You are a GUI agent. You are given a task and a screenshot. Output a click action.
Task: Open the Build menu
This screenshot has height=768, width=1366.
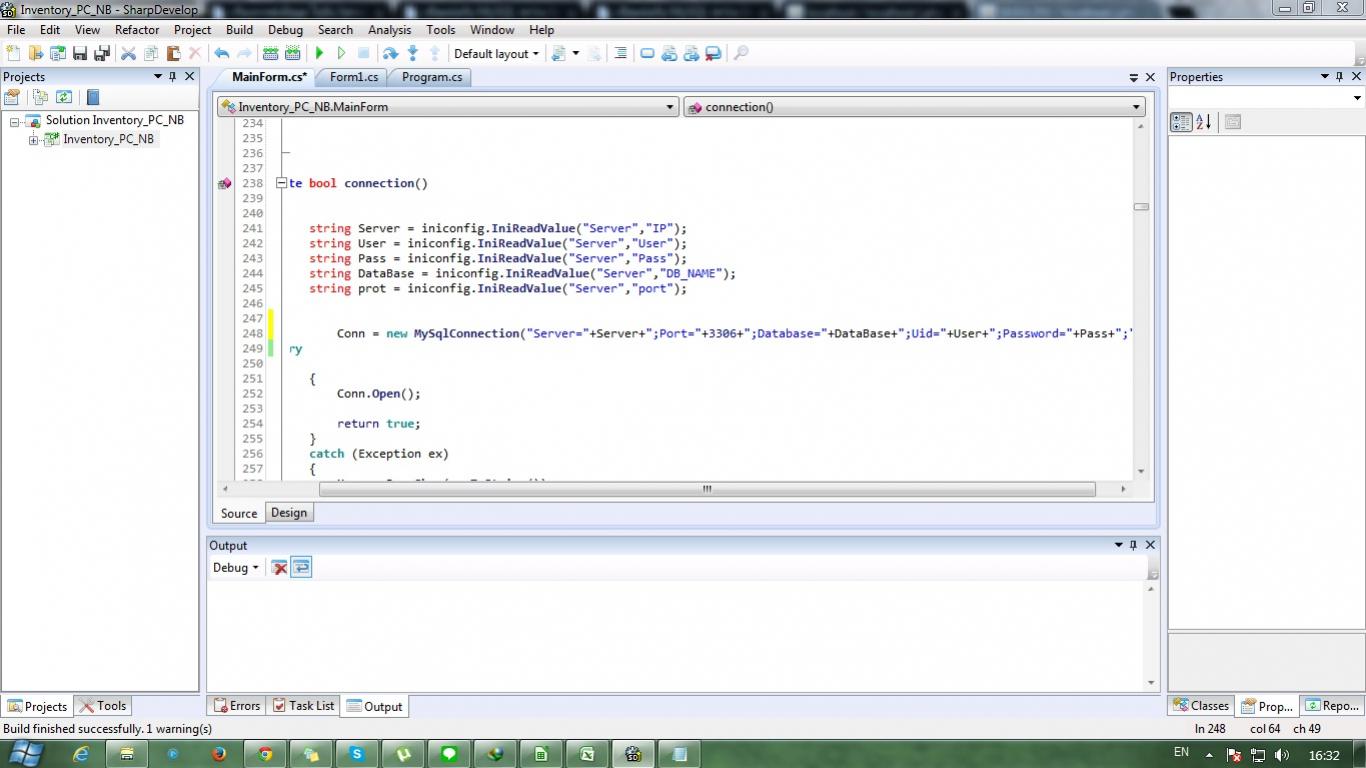239,30
